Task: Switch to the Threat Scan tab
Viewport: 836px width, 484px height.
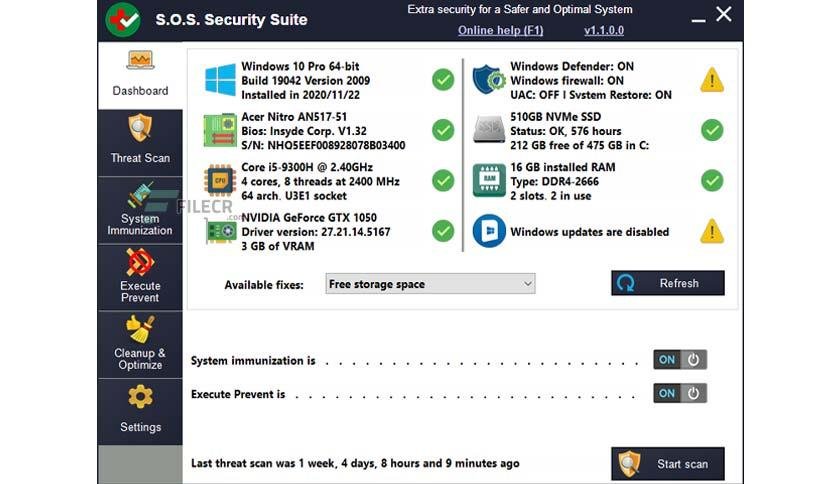Action: (x=140, y=142)
